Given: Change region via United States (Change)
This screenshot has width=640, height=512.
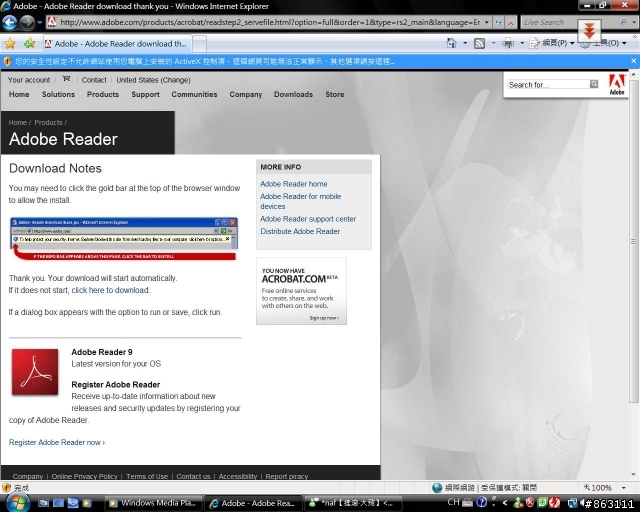Looking at the screenshot, I should [153, 80].
